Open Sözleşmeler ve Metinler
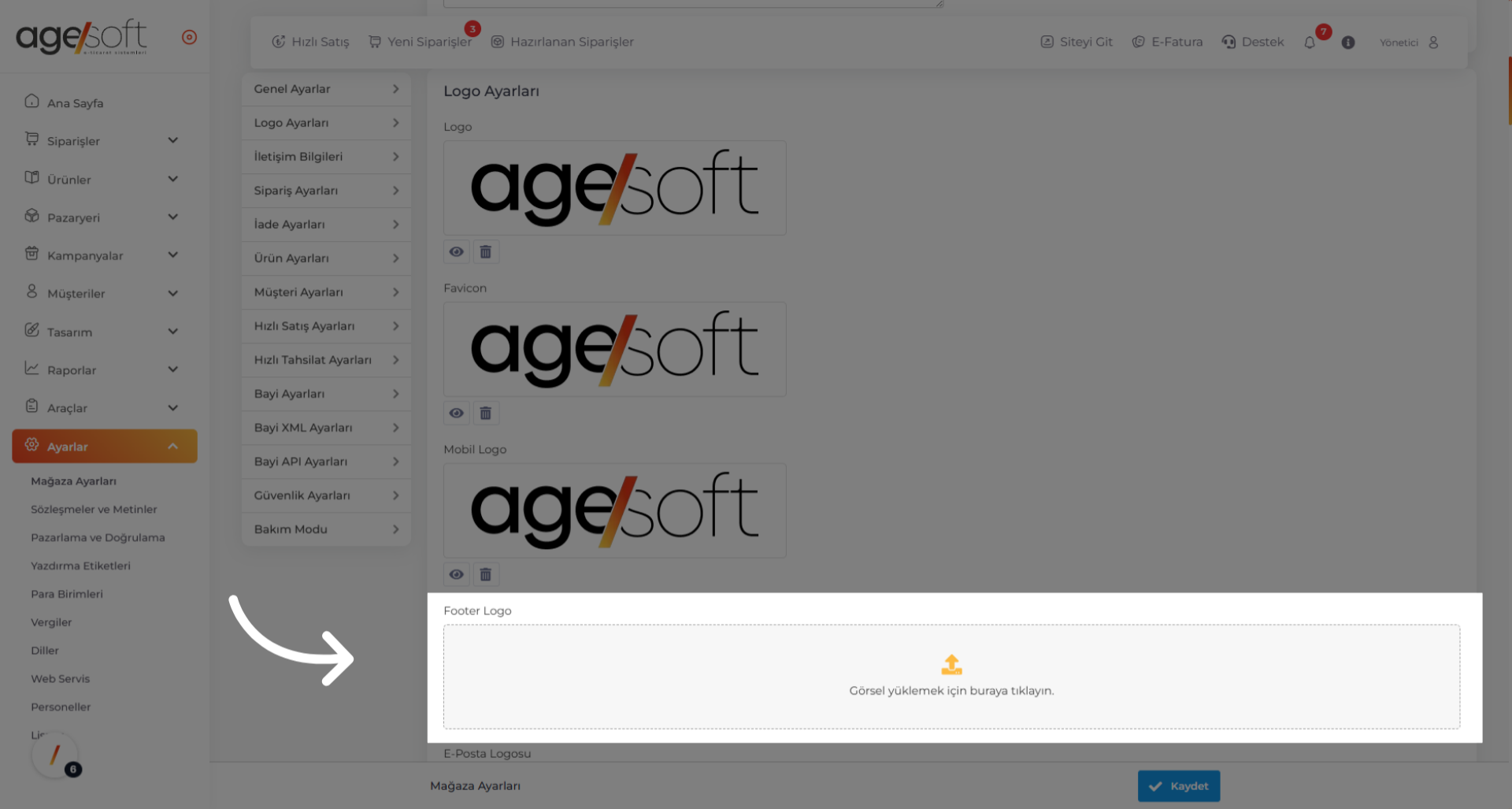Screen dimensions: 1512x809 (x=94, y=510)
